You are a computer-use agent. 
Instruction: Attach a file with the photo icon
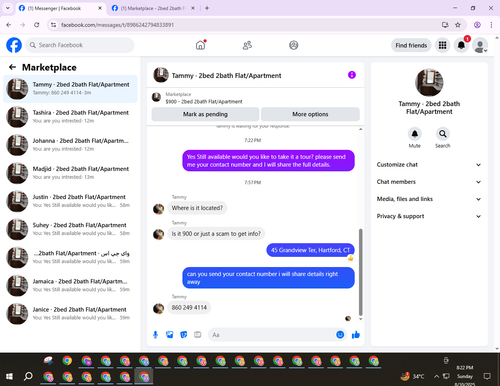coord(170,335)
